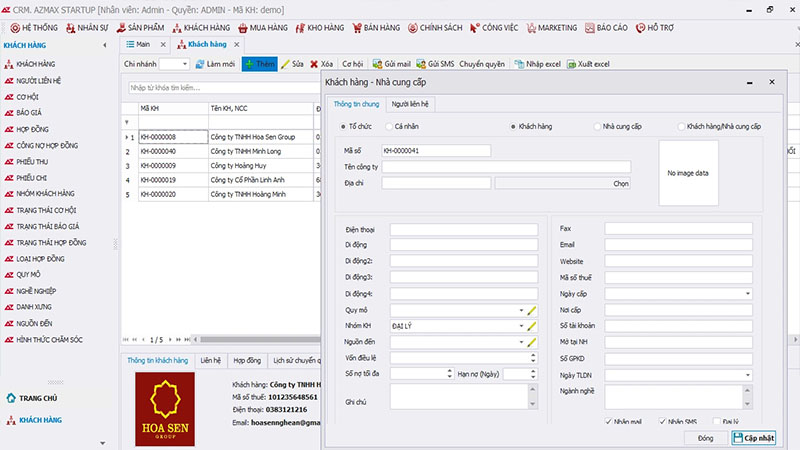
Task: Click Nhập excel import icon
Action: pos(520,64)
